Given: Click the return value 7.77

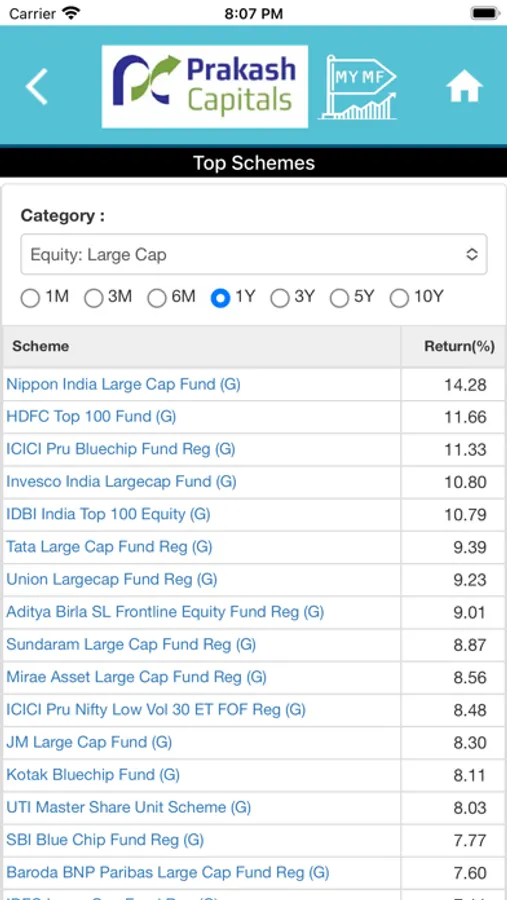Looking at the screenshot, I should click(470, 841).
